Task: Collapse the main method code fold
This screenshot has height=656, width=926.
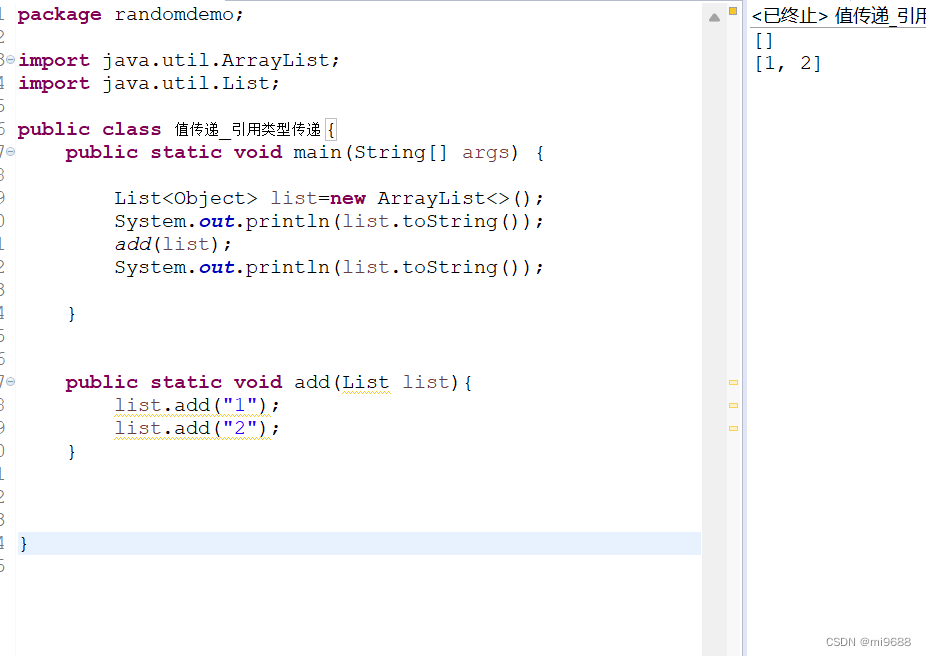Action: (x=8, y=152)
